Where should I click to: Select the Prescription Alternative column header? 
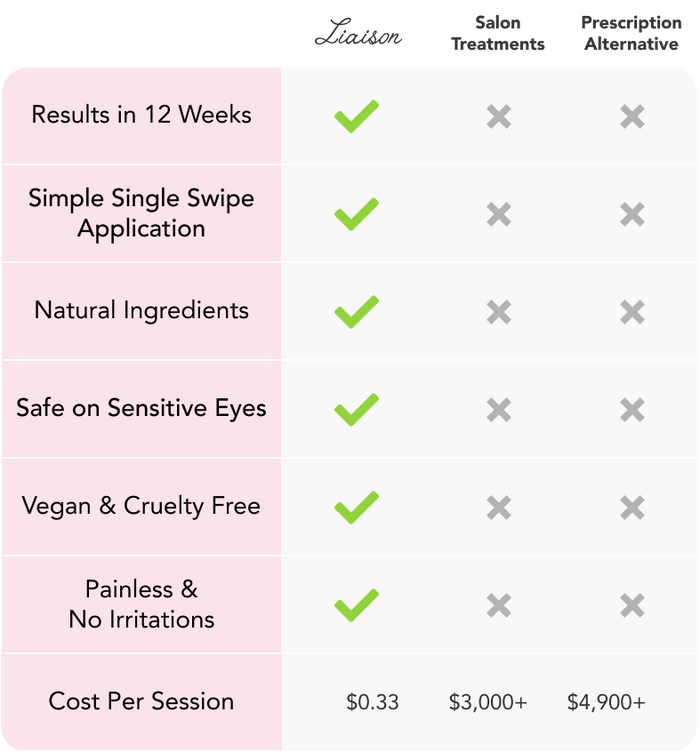click(631, 32)
